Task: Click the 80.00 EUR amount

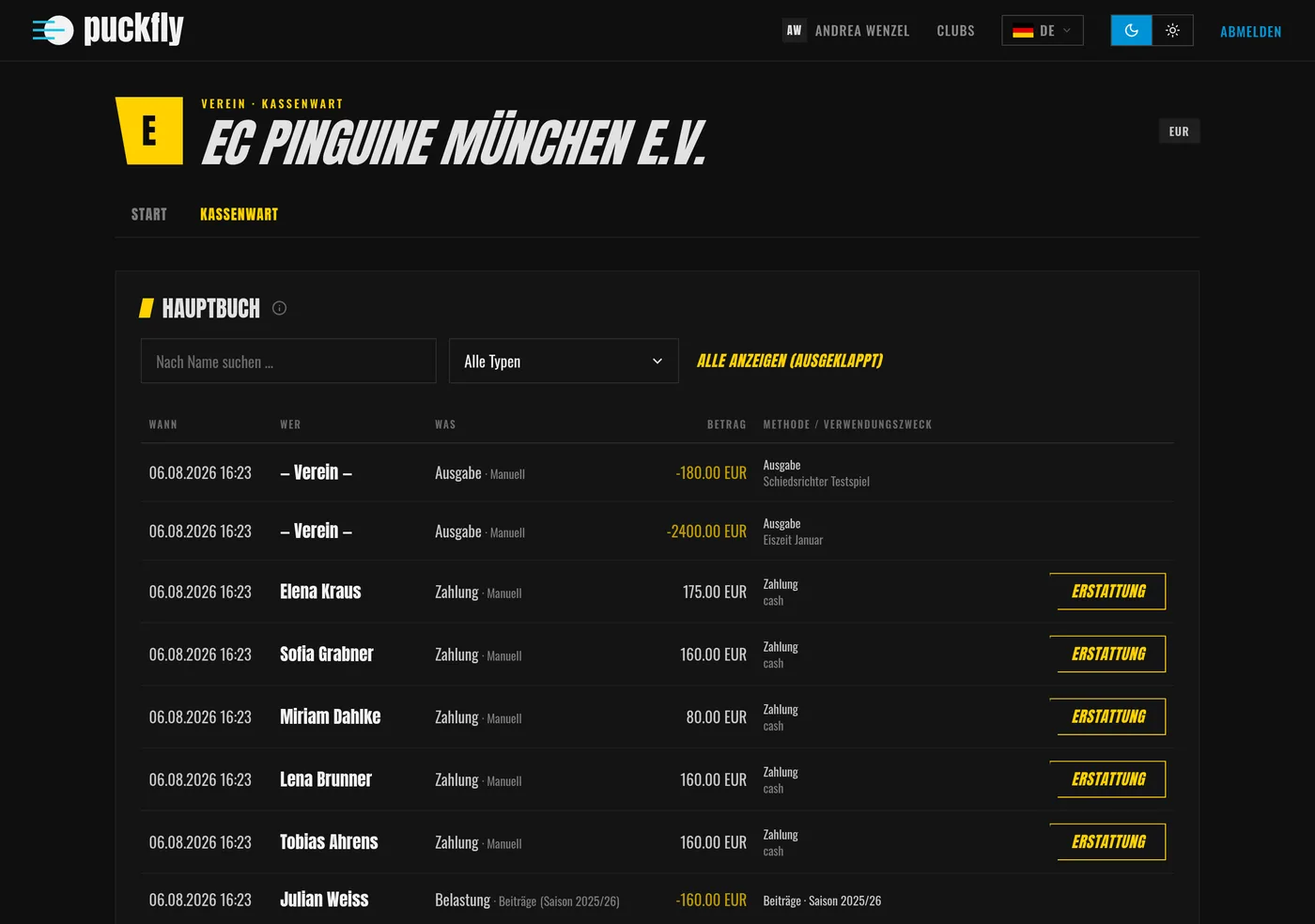Action: pos(717,717)
